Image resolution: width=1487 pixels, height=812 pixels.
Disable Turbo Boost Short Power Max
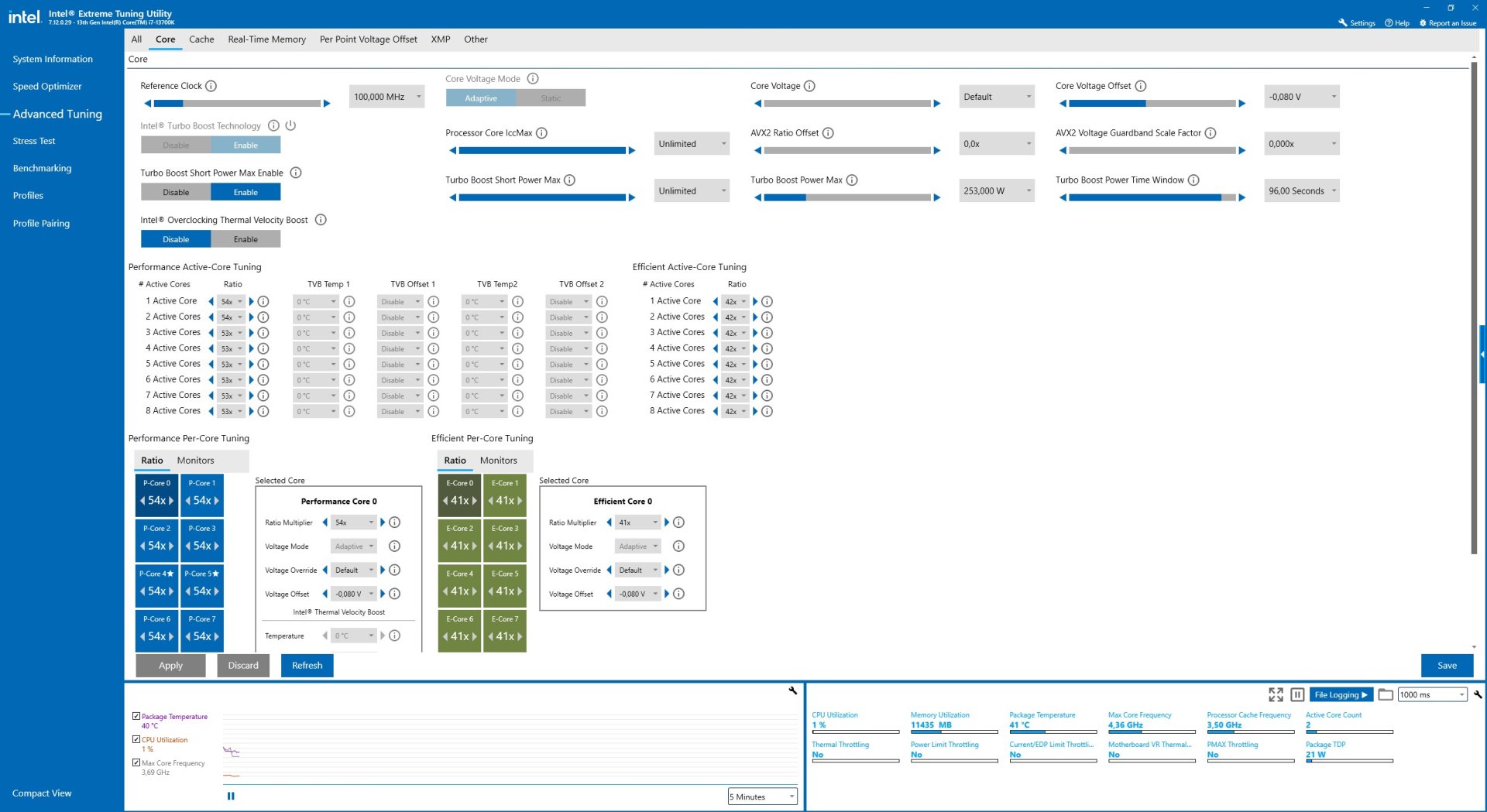click(x=176, y=193)
